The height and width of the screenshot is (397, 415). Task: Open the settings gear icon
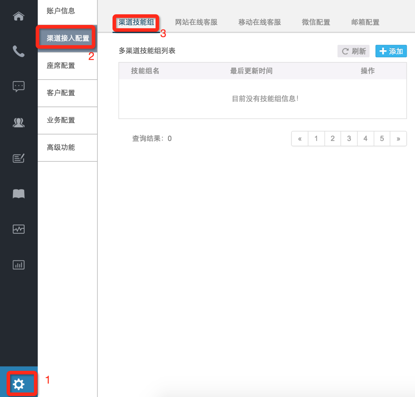click(19, 384)
